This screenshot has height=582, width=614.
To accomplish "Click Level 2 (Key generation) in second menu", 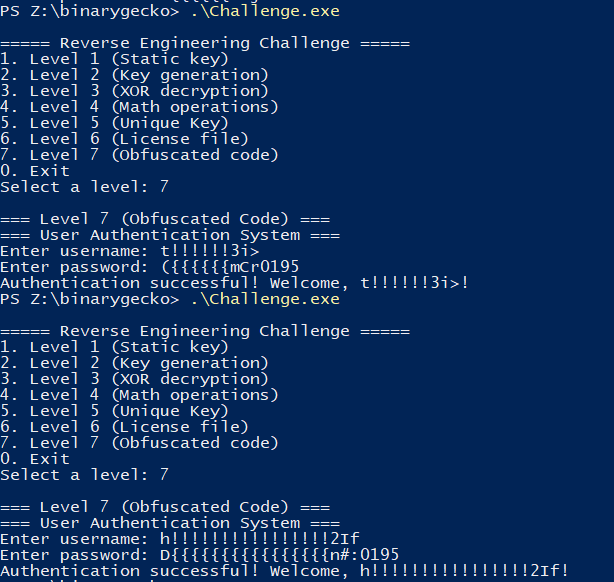I will coord(134,363).
